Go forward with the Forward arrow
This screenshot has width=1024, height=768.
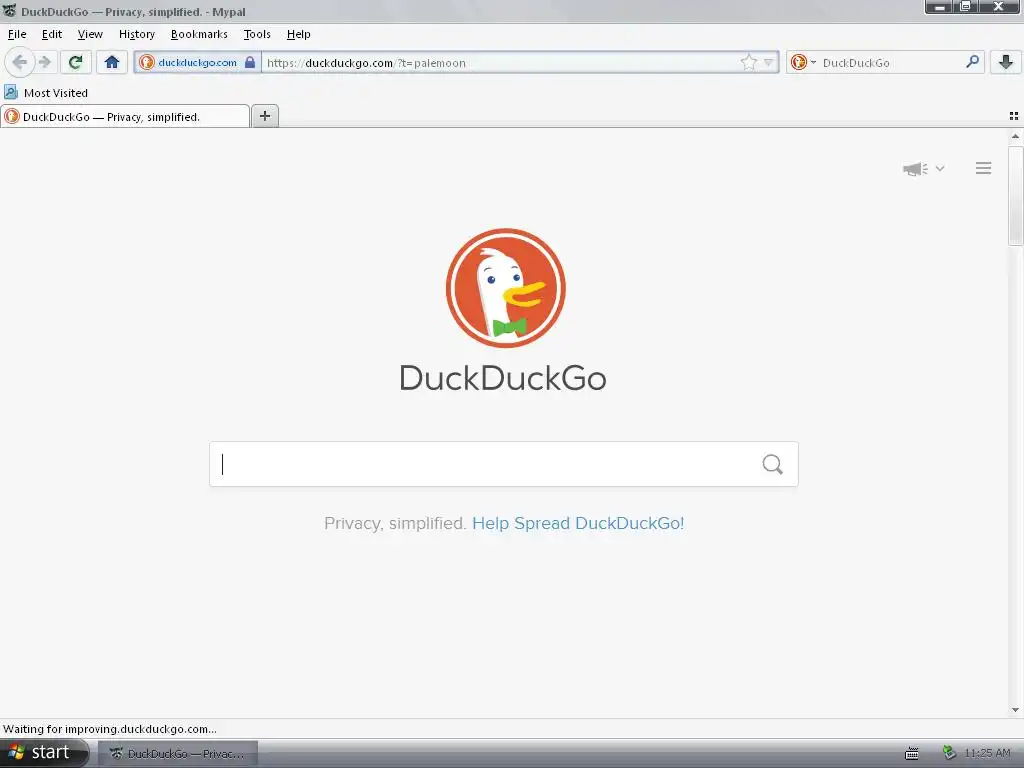coord(44,63)
